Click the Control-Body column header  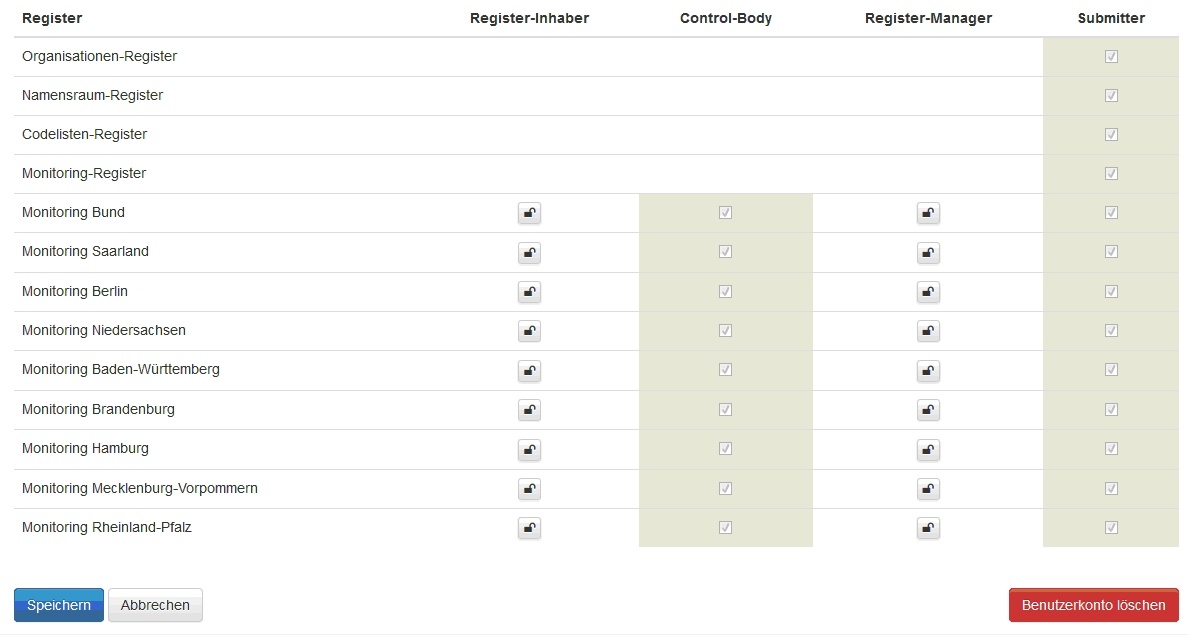click(x=725, y=18)
